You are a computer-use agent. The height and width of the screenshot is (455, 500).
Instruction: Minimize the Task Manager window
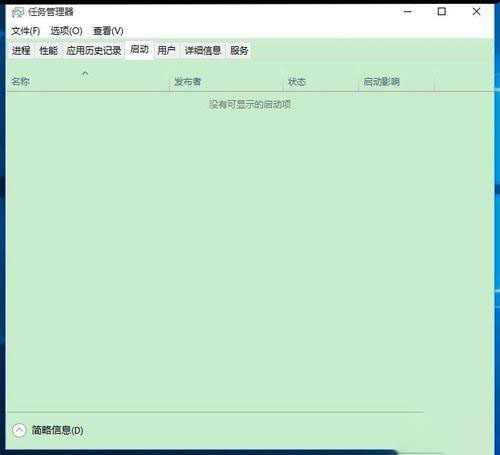coord(408,12)
